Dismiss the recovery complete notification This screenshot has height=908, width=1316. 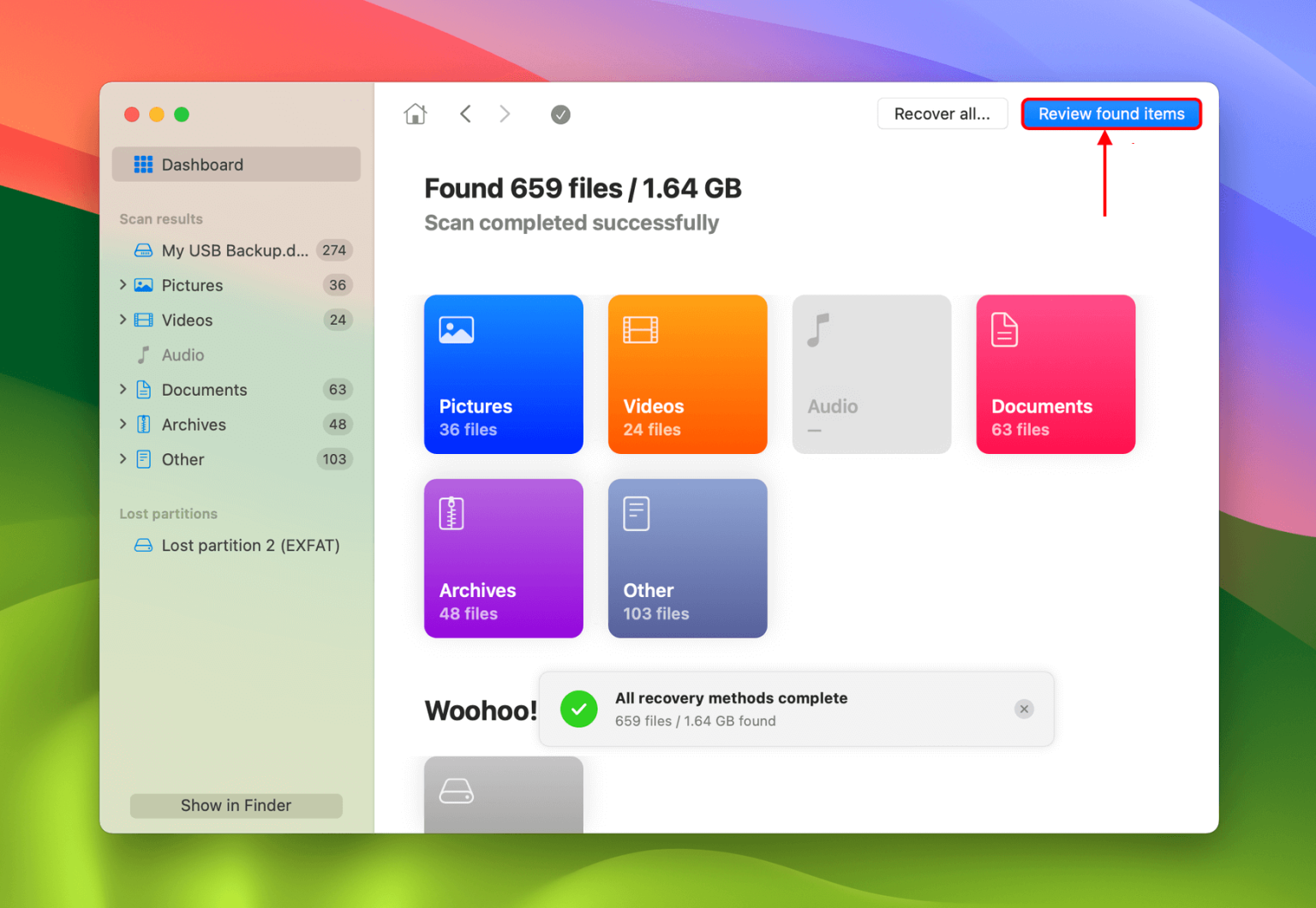[1024, 708]
